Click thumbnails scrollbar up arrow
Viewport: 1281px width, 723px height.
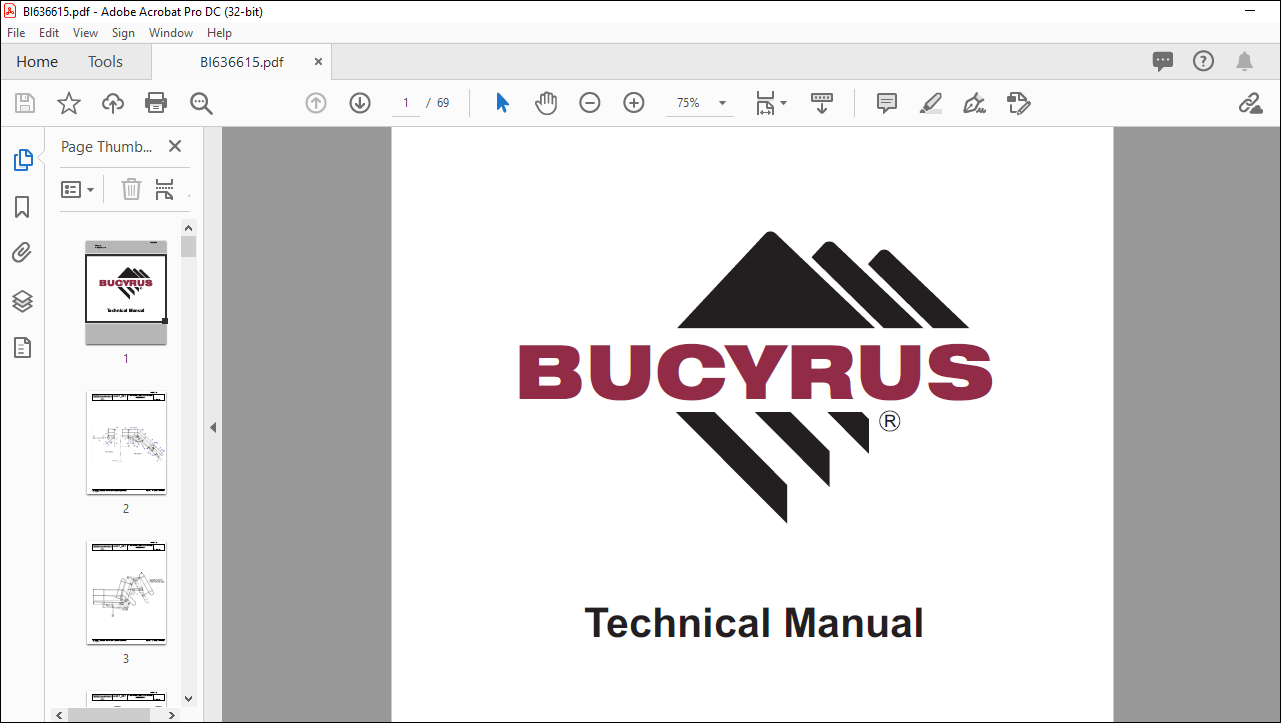[x=189, y=227]
